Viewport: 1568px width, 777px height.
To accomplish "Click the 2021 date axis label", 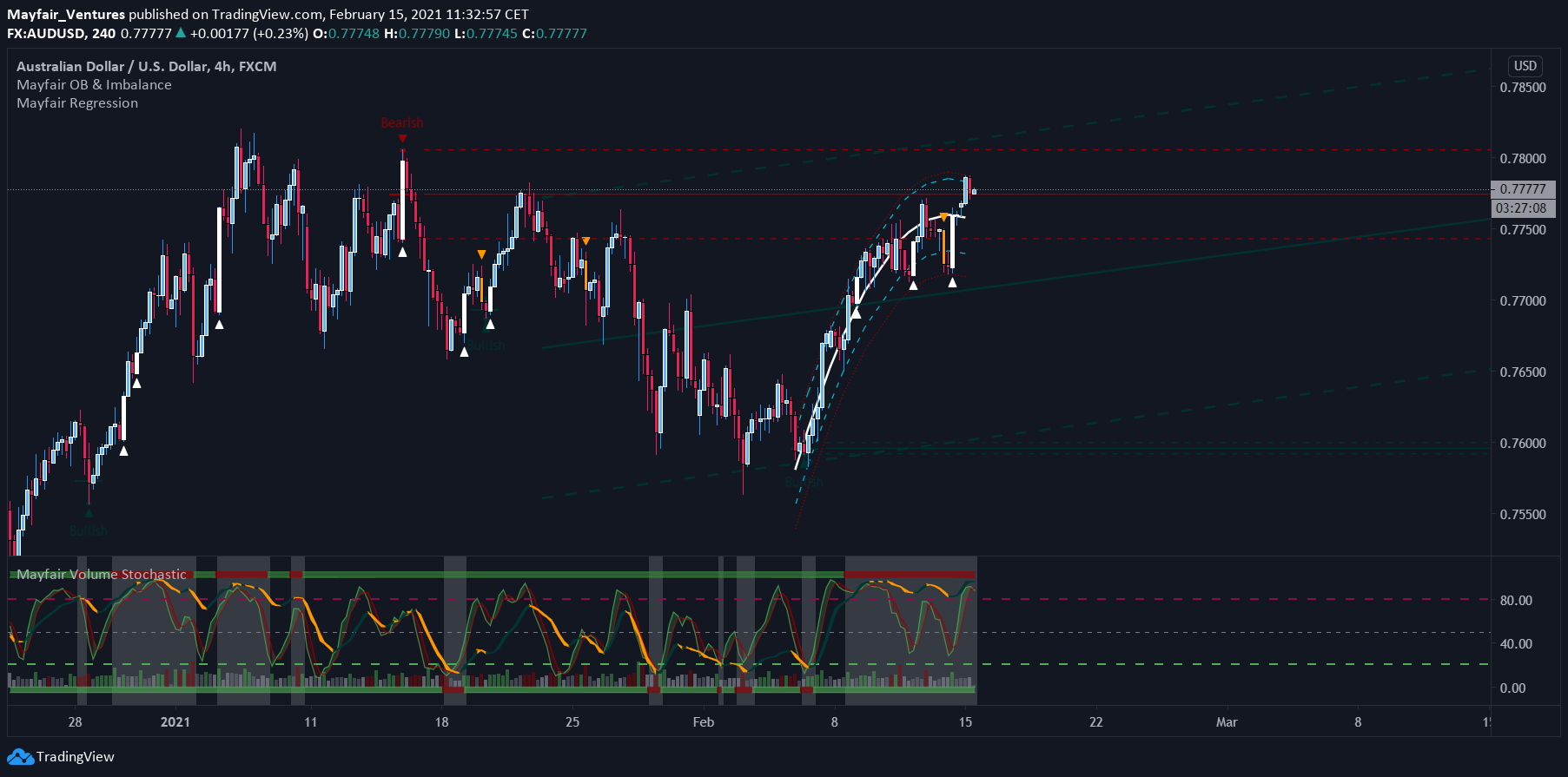I will pos(175,721).
